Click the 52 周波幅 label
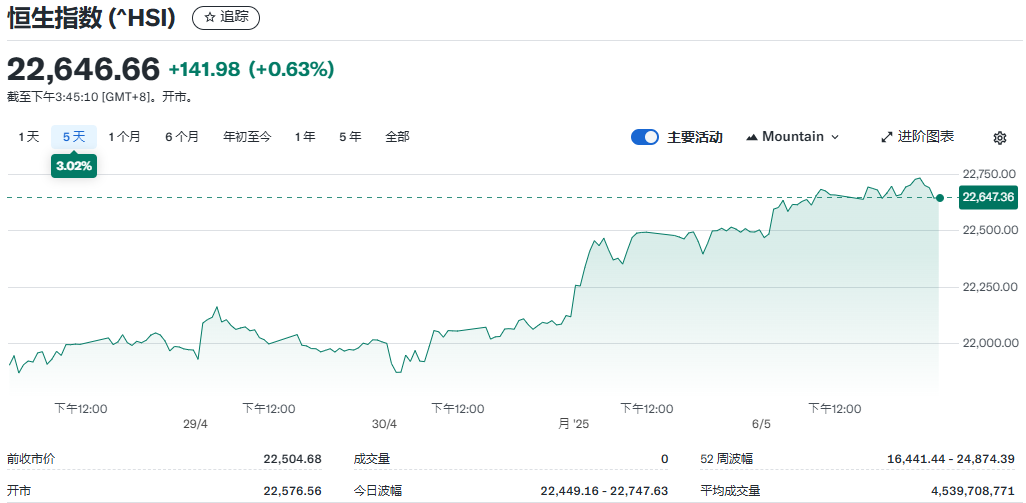The image size is (1026, 503). coord(726,459)
